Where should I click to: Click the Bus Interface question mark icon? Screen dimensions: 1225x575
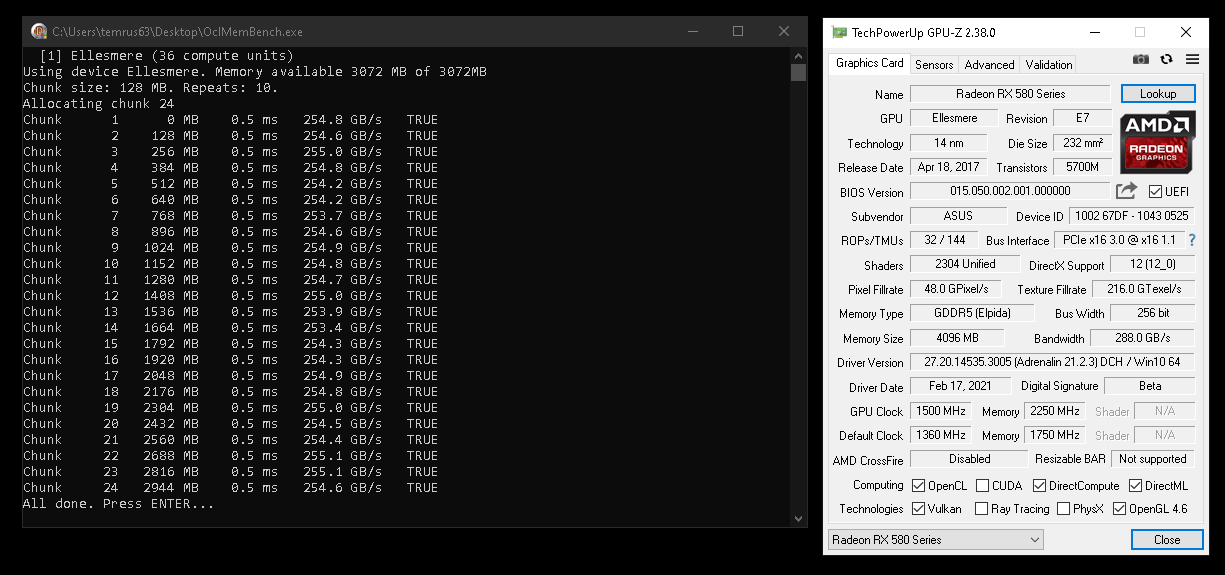[1192, 240]
